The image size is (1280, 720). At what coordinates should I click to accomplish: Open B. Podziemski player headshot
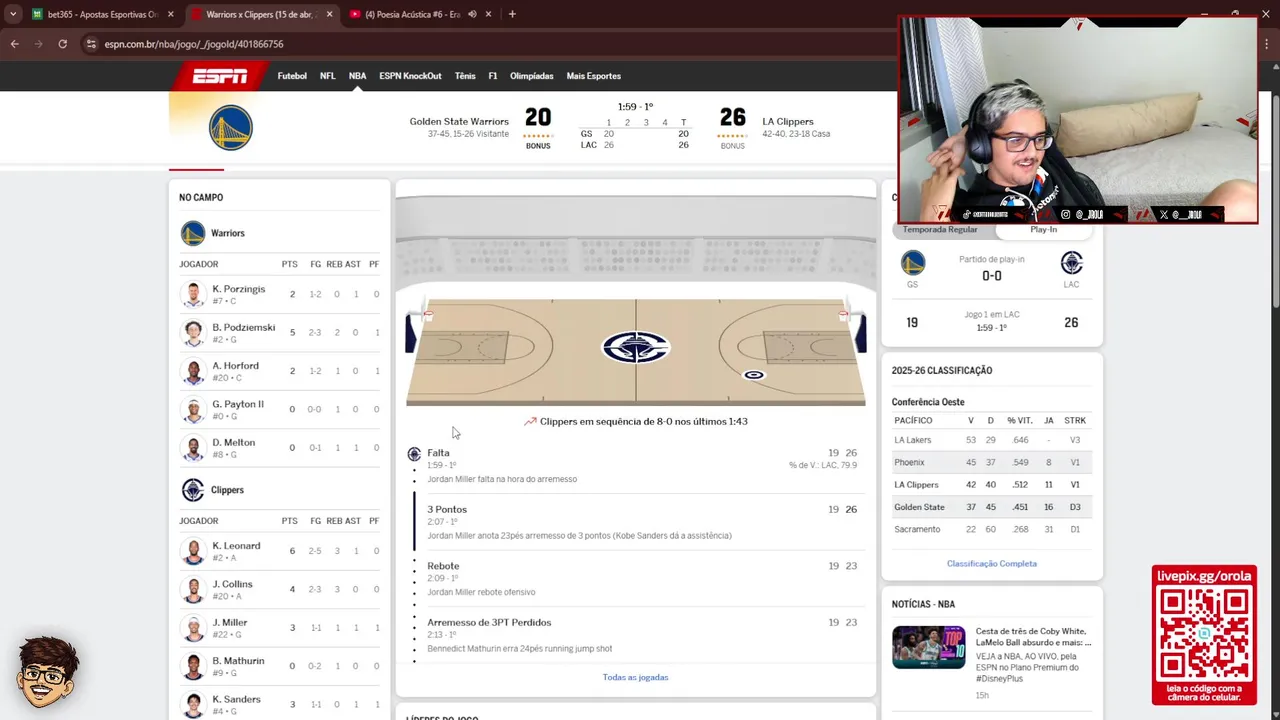(193, 332)
